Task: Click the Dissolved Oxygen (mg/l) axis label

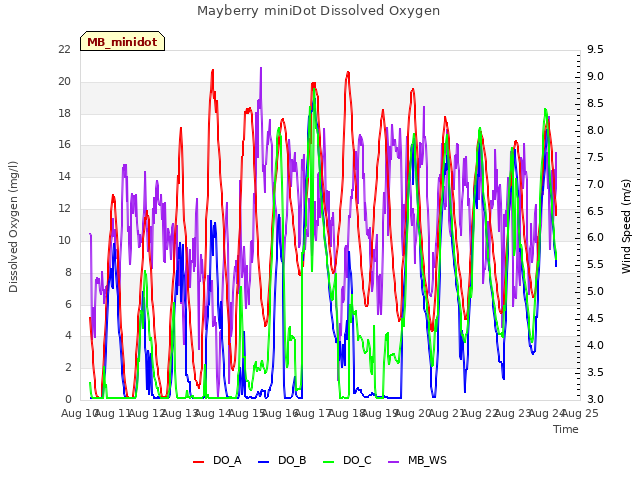Action: (13, 227)
